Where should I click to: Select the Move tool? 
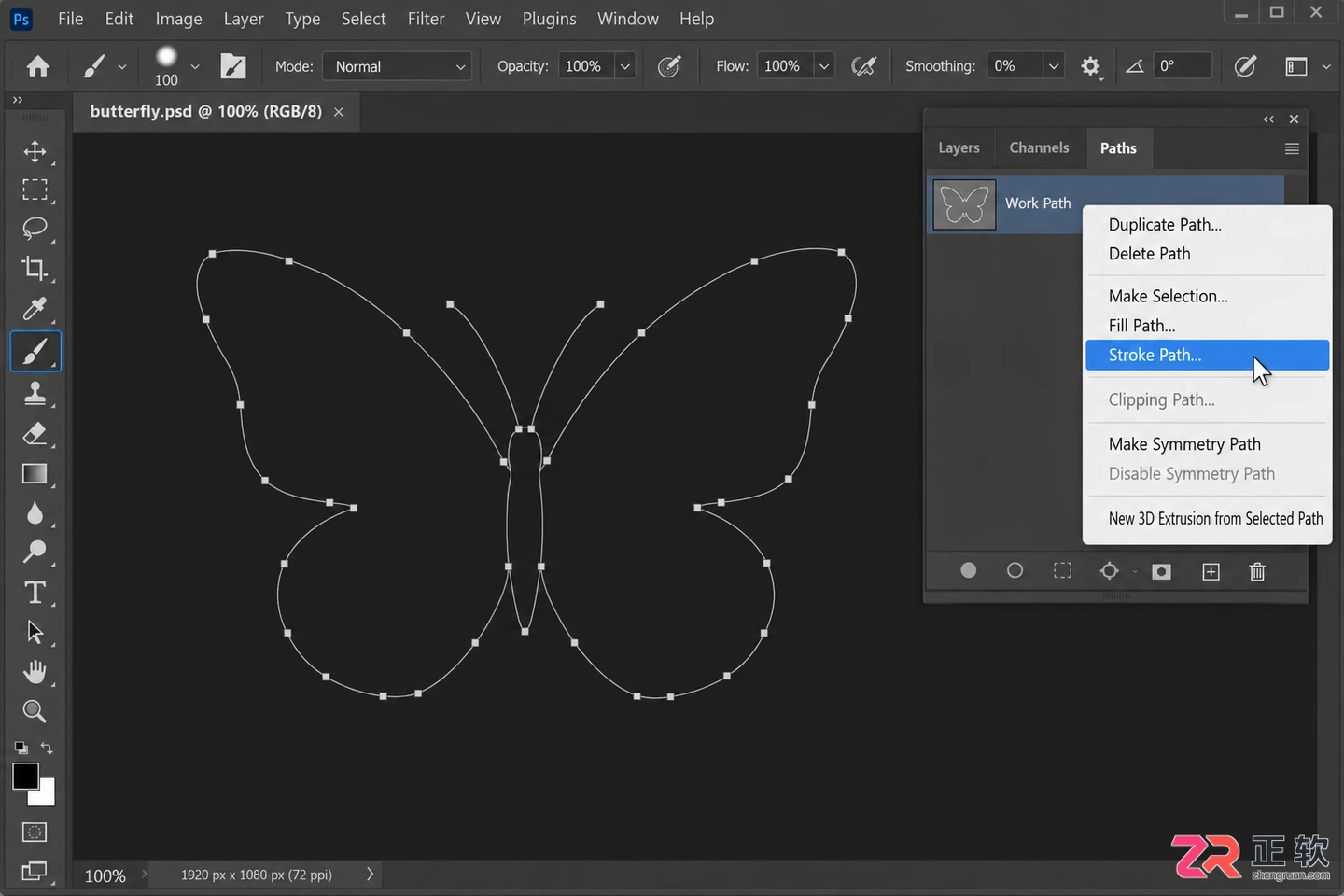(x=35, y=151)
